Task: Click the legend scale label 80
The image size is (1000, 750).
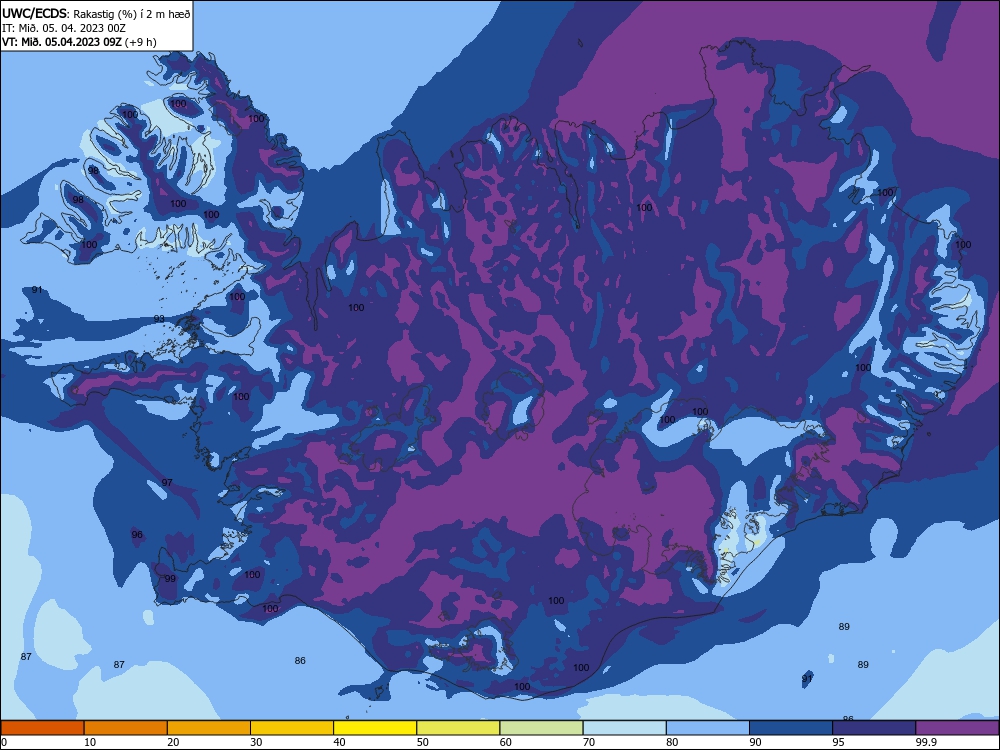Action: [672, 742]
